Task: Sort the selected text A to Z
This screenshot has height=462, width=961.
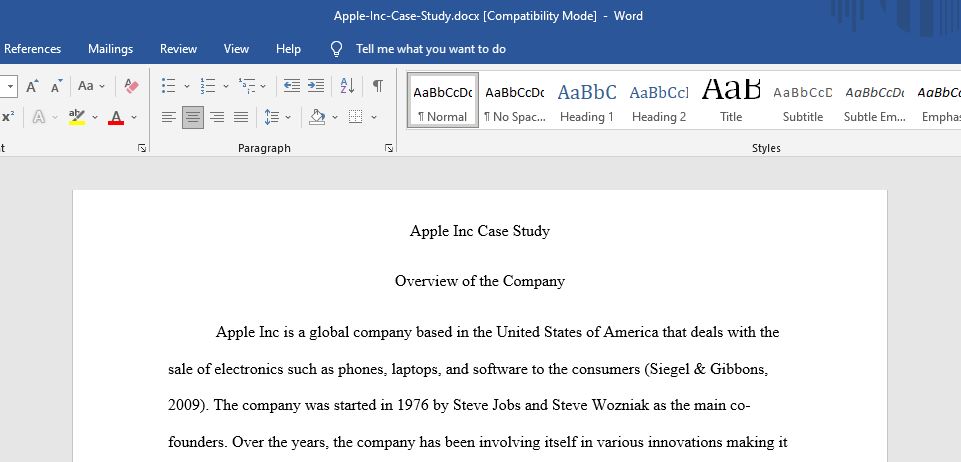Action: point(347,86)
